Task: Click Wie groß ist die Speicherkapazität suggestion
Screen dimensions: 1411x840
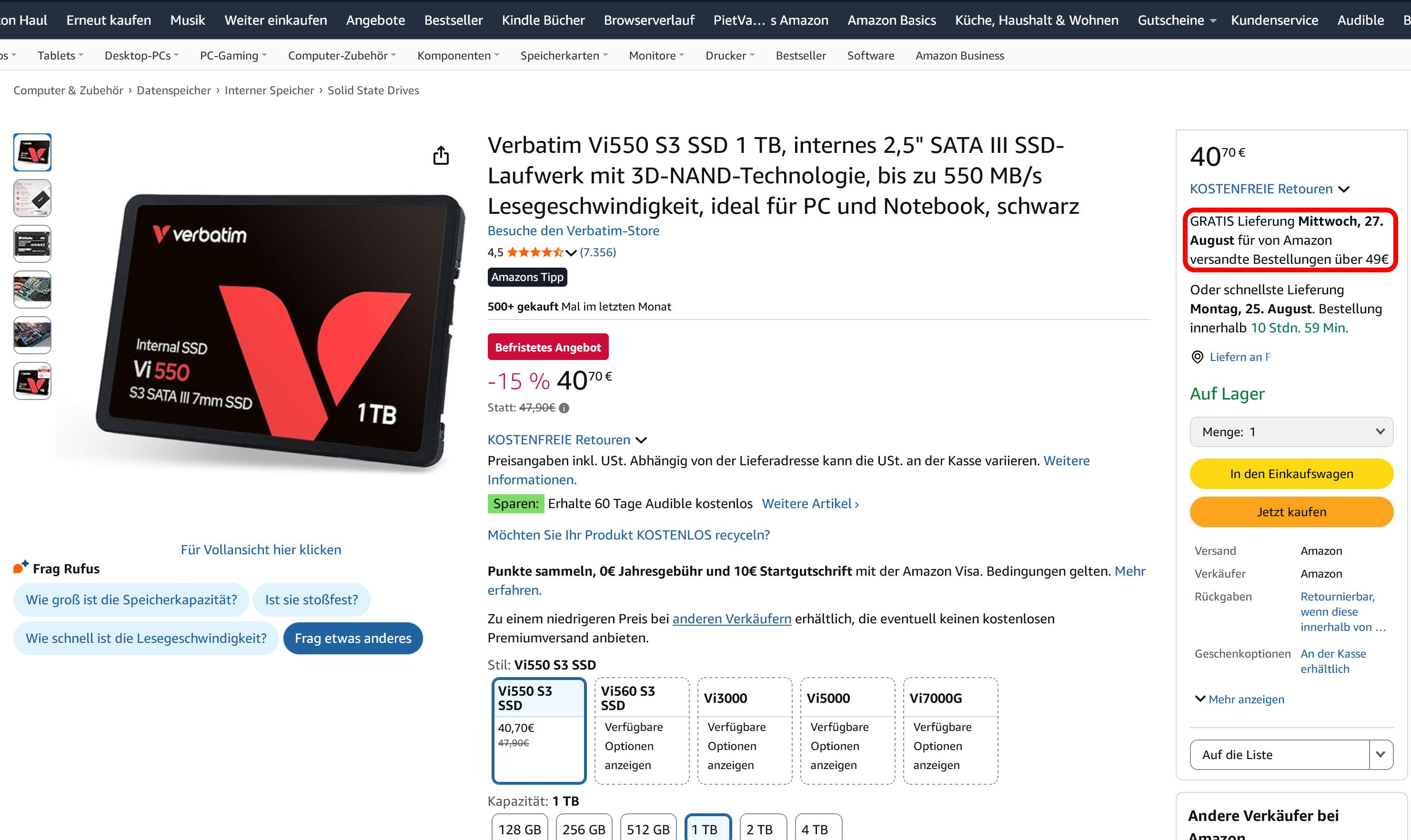Action: click(131, 600)
